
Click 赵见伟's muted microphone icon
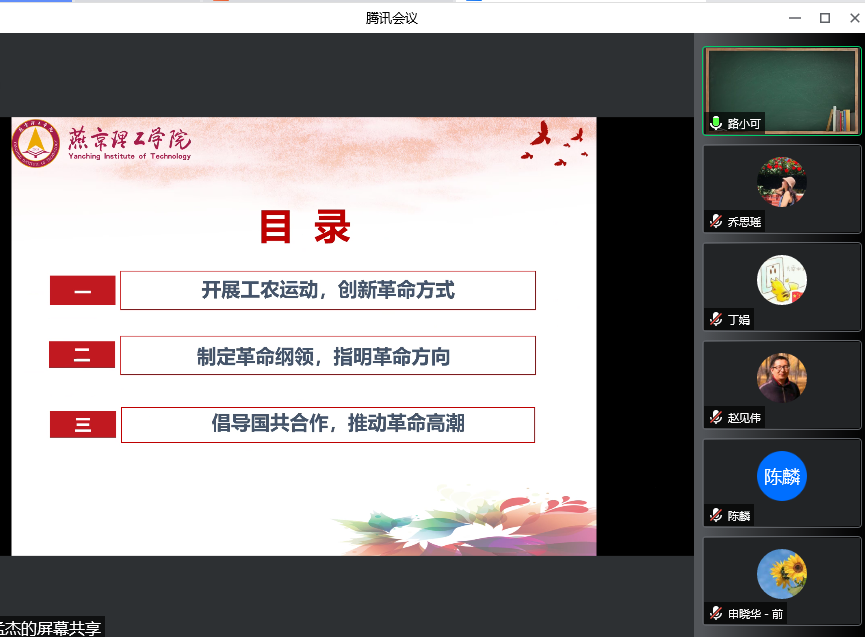716,418
